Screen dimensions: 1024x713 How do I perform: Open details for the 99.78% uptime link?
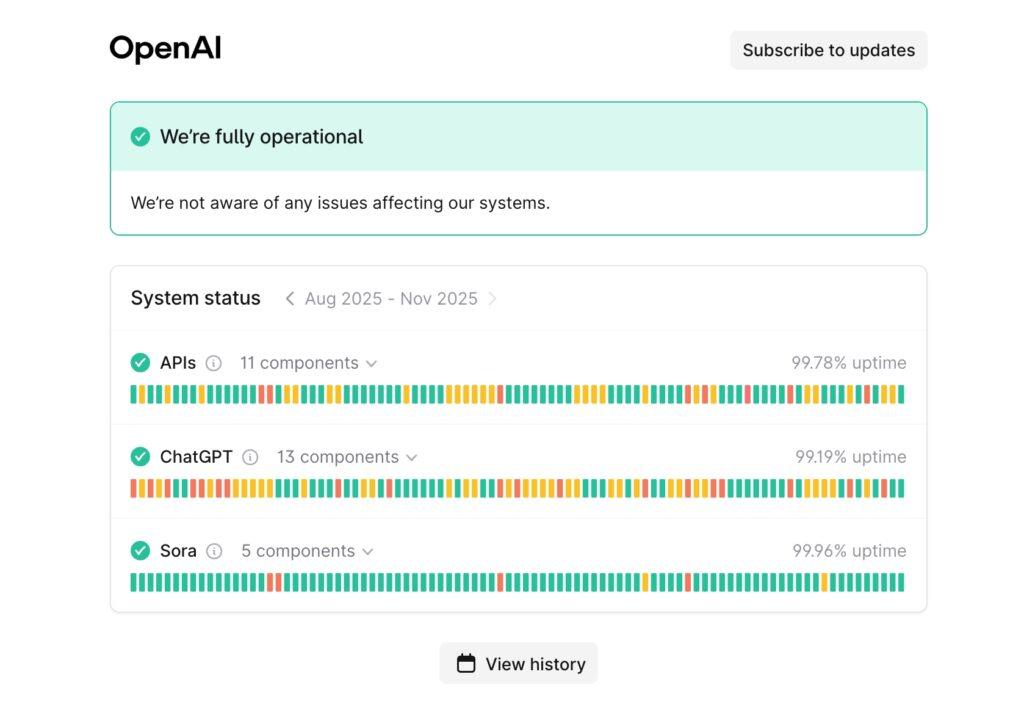coord(852,363)
